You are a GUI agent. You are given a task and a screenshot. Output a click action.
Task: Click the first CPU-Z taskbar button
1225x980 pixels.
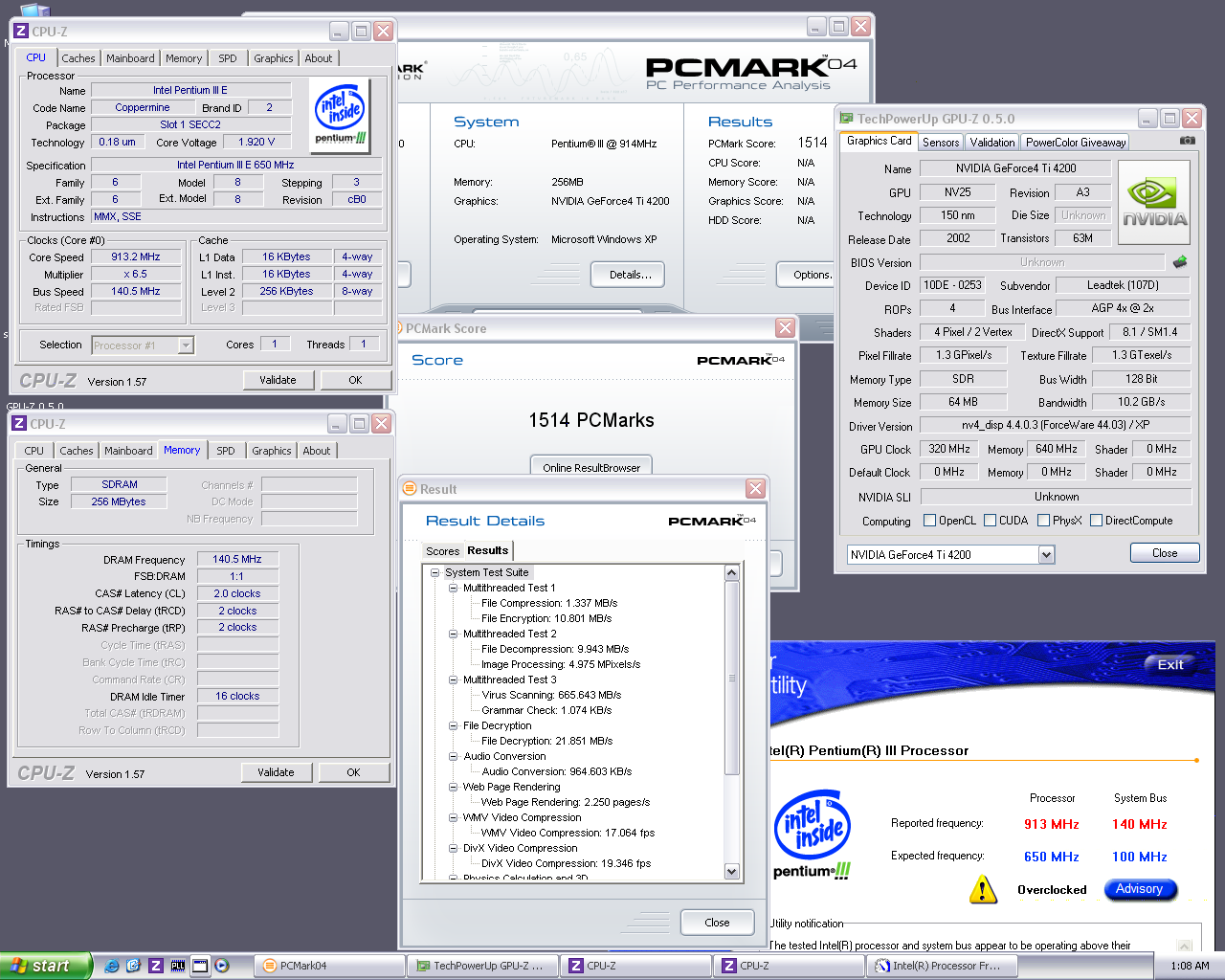click(636, 966)
